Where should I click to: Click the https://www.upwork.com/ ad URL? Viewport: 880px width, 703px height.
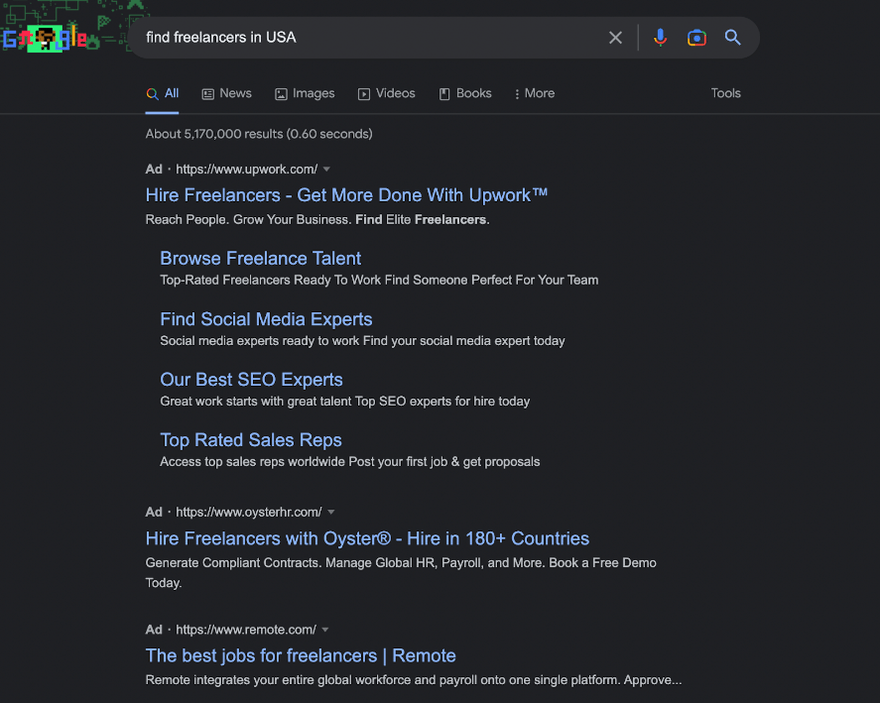[x=246, y=169]
